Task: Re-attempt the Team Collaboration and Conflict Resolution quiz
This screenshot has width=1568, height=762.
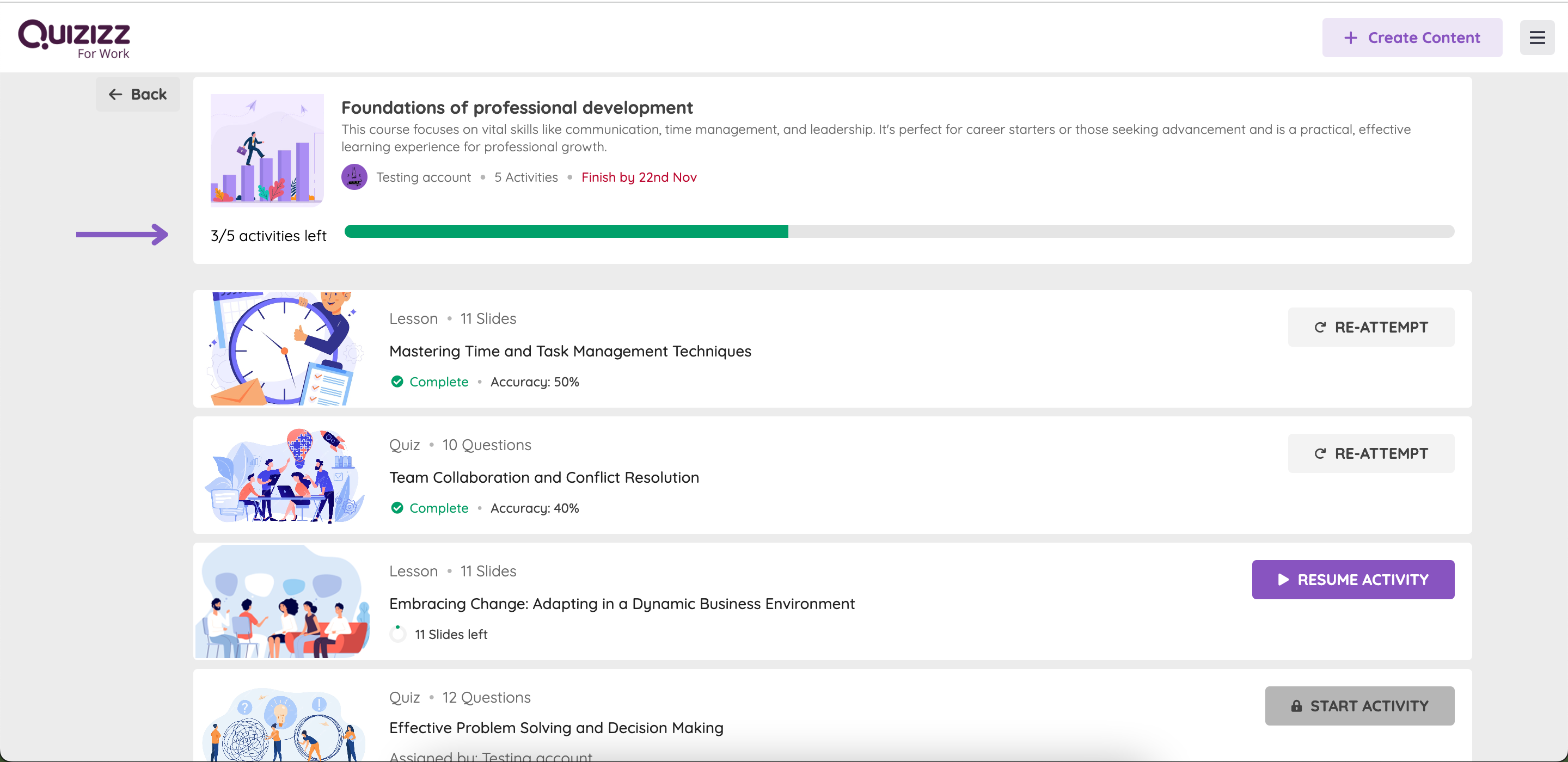Action: pyautogui.click(x=1370, y=453)
